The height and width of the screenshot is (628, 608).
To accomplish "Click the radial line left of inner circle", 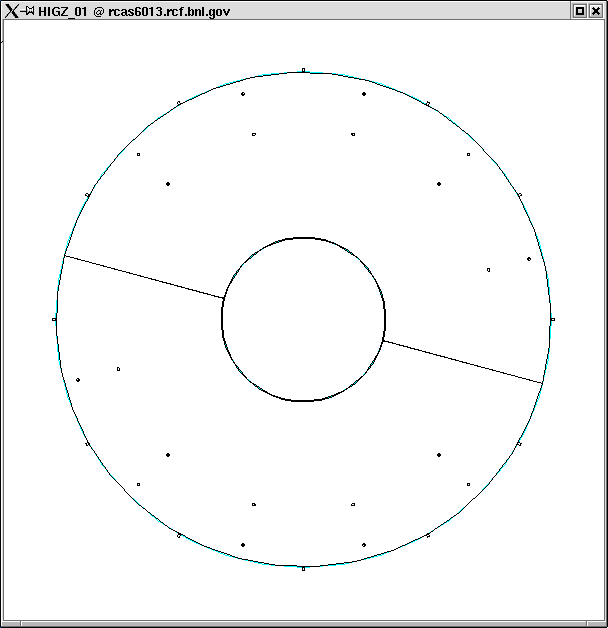I will point(144,277).
